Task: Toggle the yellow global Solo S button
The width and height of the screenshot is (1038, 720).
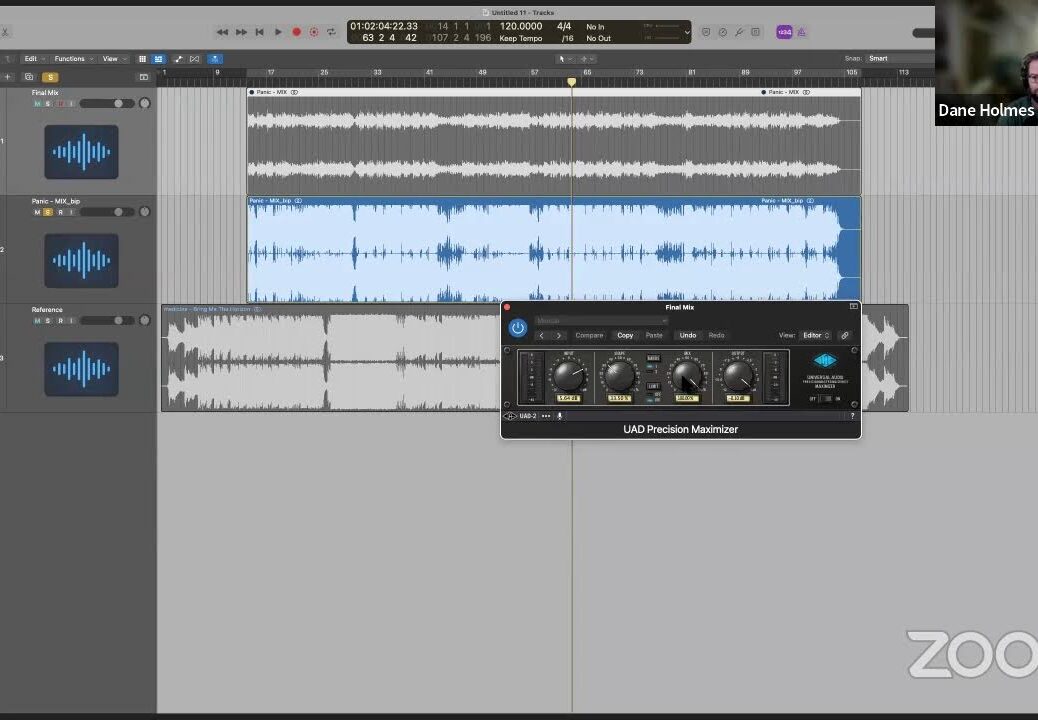Action: coord(50,77)
